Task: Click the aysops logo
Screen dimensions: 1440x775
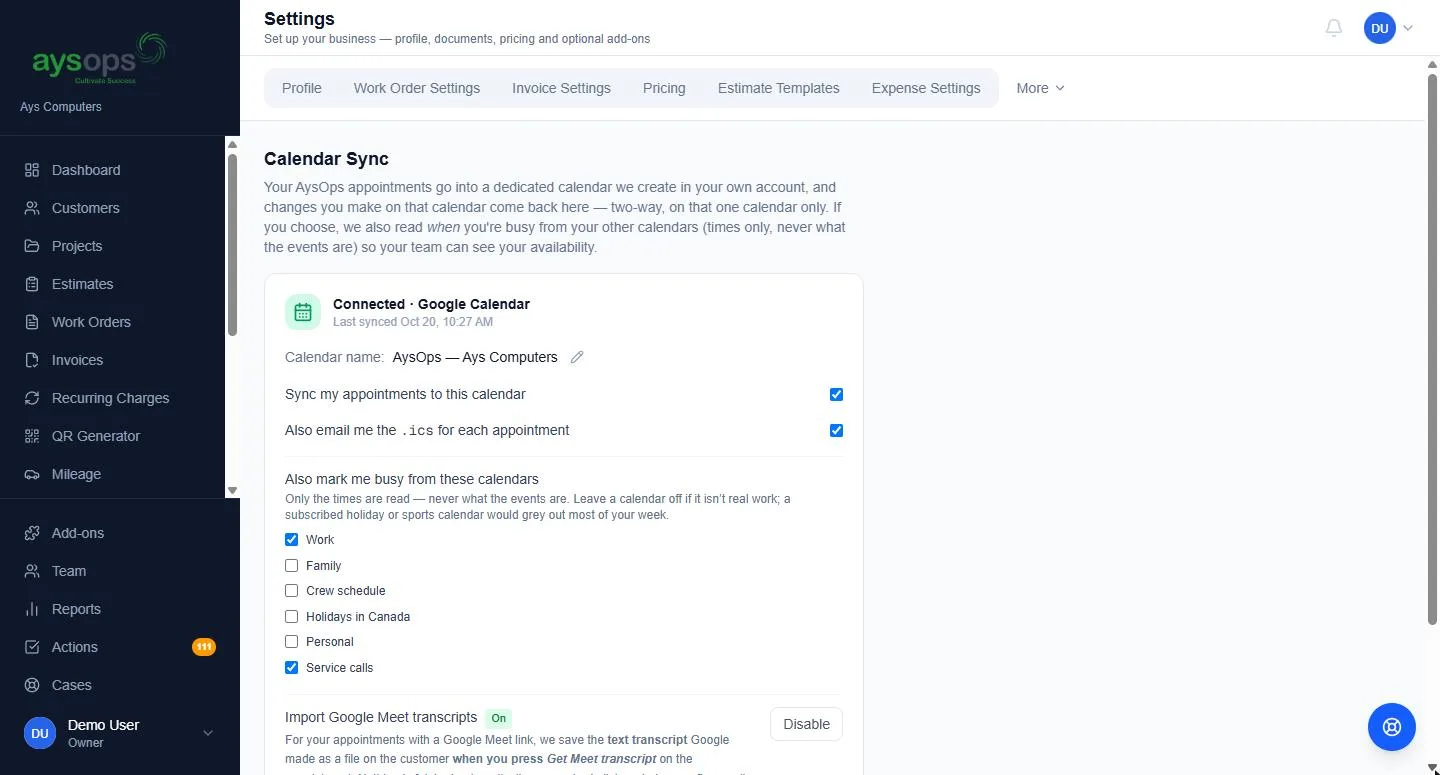Action: pyautogui.click(x=98, y=58)
